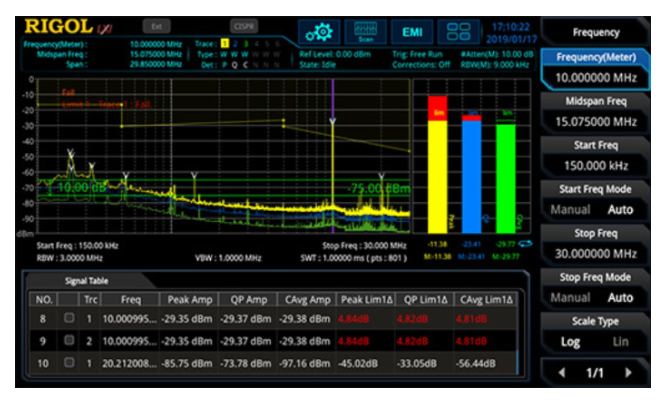Sort by the QP Amp column header

tap(248, 300)
